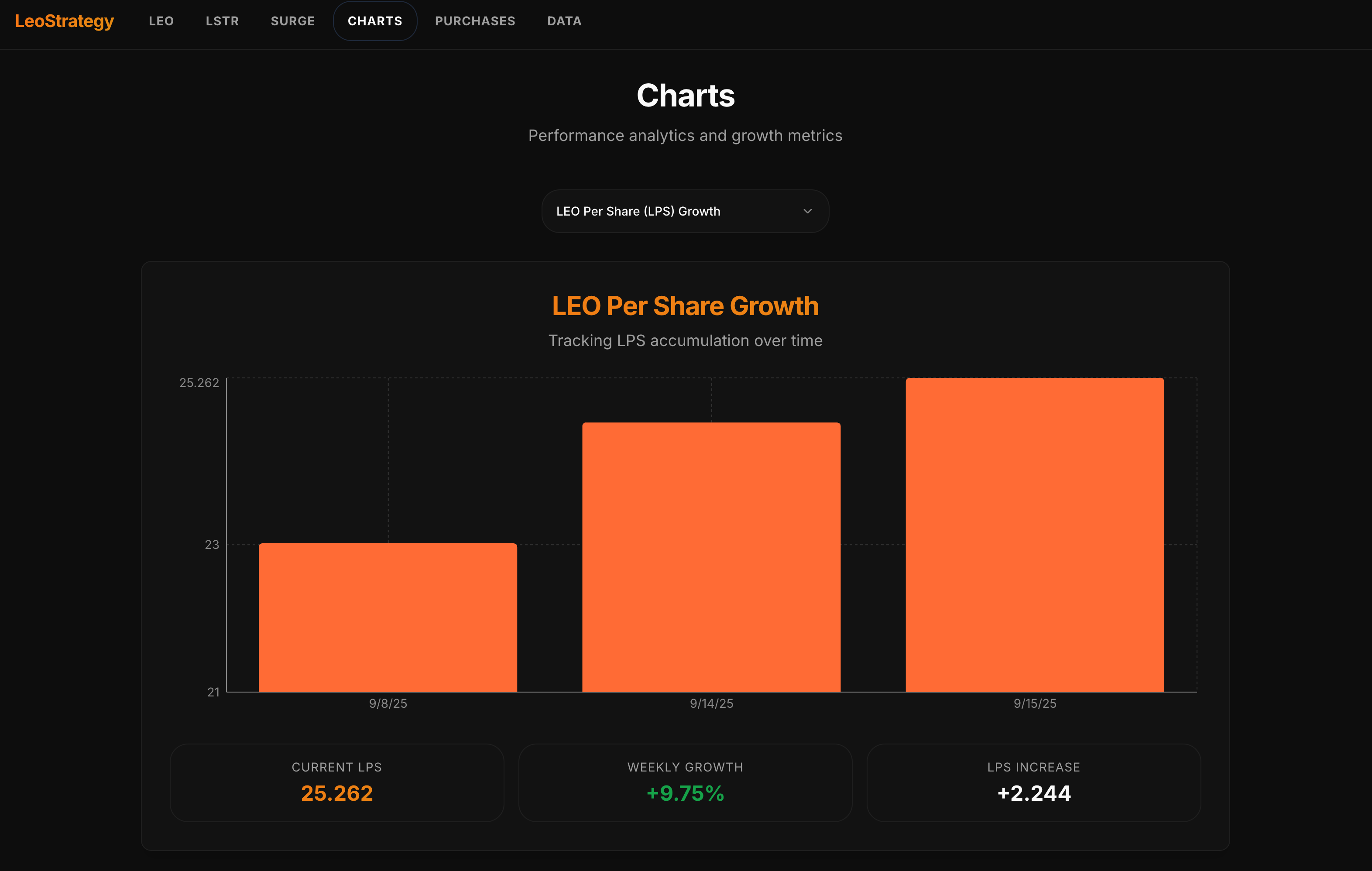Click the 25.262 y-axis label

click(x=199, y=383)
